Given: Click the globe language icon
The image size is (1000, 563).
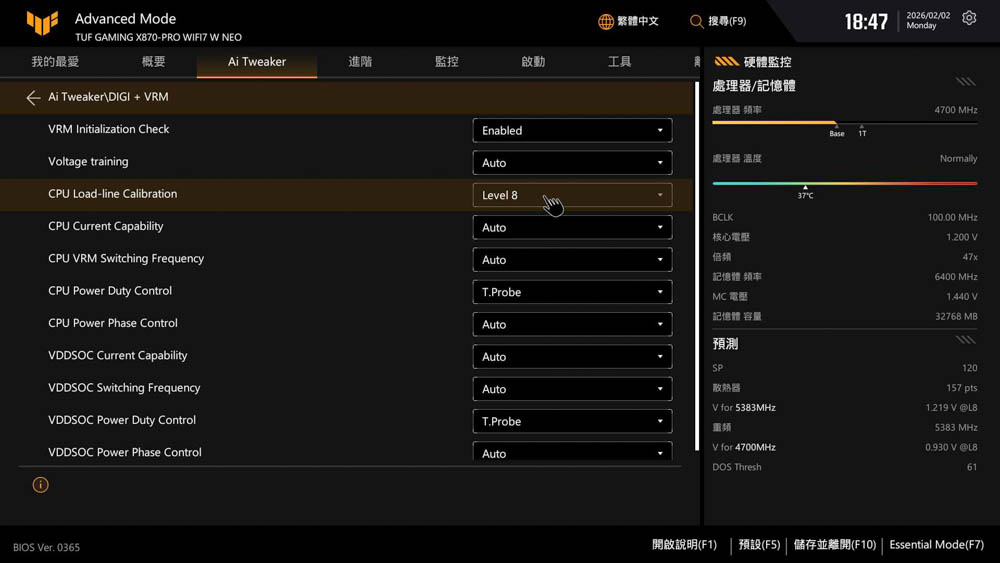Looking at the screenshot, I should [606, 21].
